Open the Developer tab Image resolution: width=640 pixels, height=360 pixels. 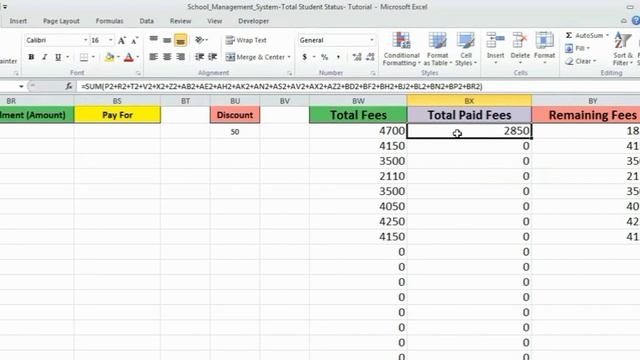(253, 21)
